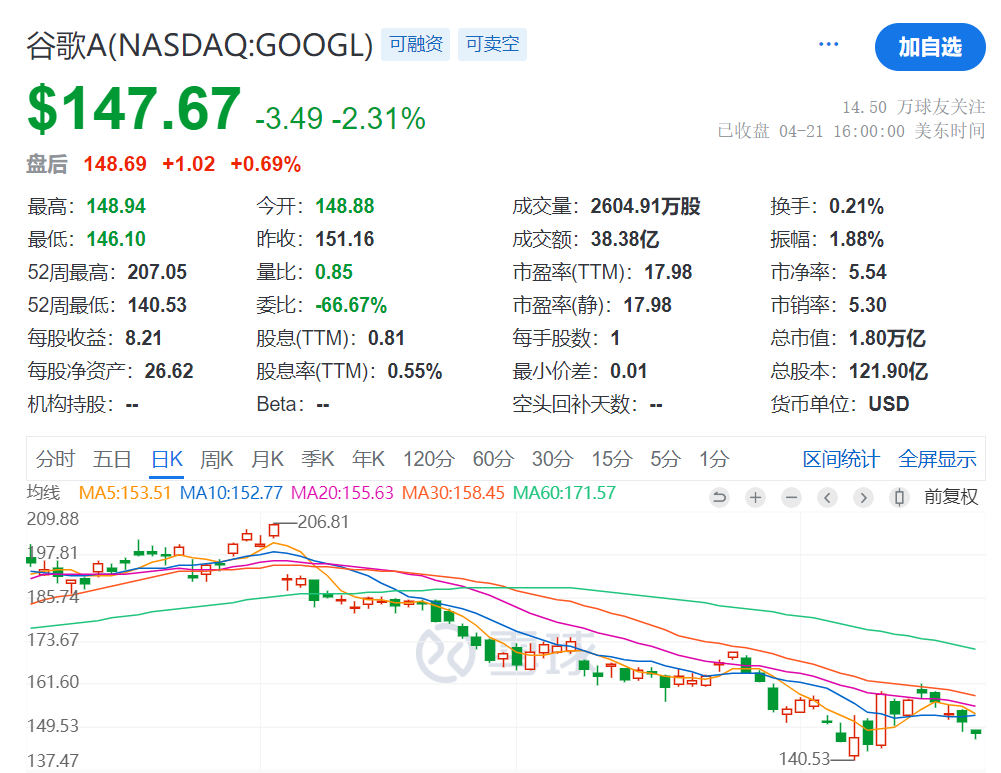Viewport: 1001px width, 773px height.
Task: Switch to 五日 chart tab
Action: click(x=112, y=459)
